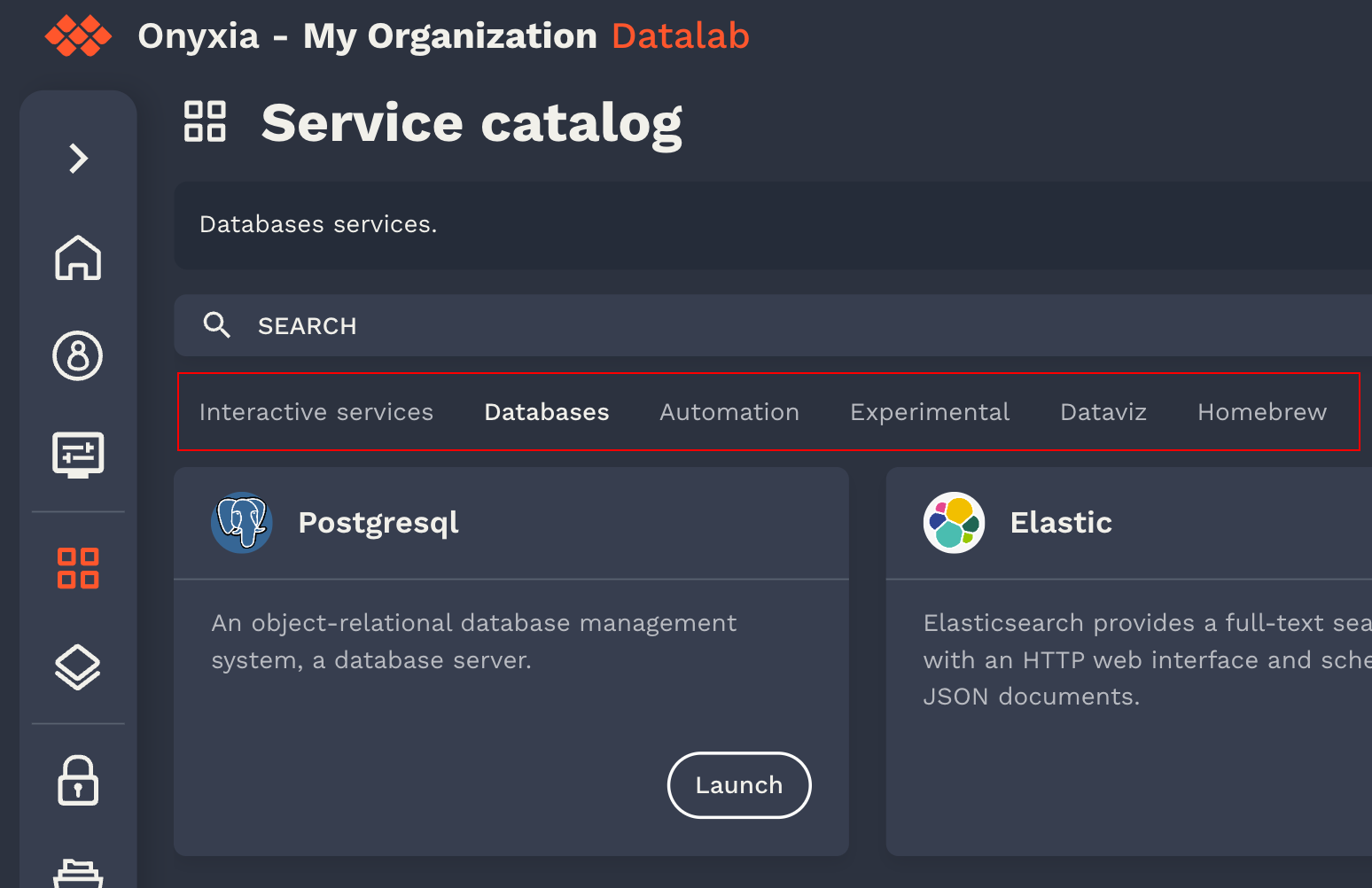Screen dimensions: 1372x888
Task: Focus the SEARCH input field
Action: [x=709, y=326]
